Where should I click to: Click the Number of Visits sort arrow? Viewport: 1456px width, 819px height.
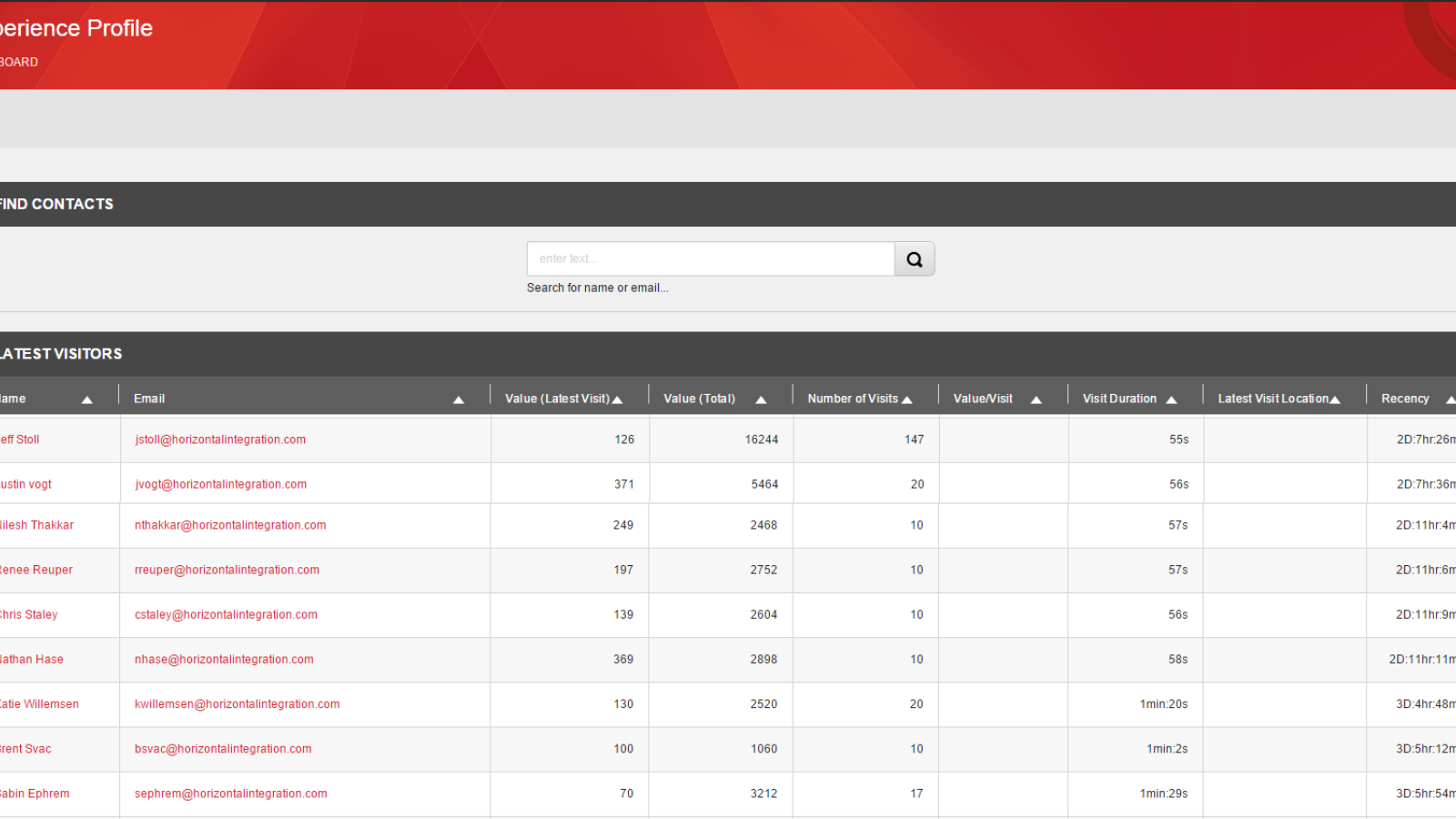[907, 398]
